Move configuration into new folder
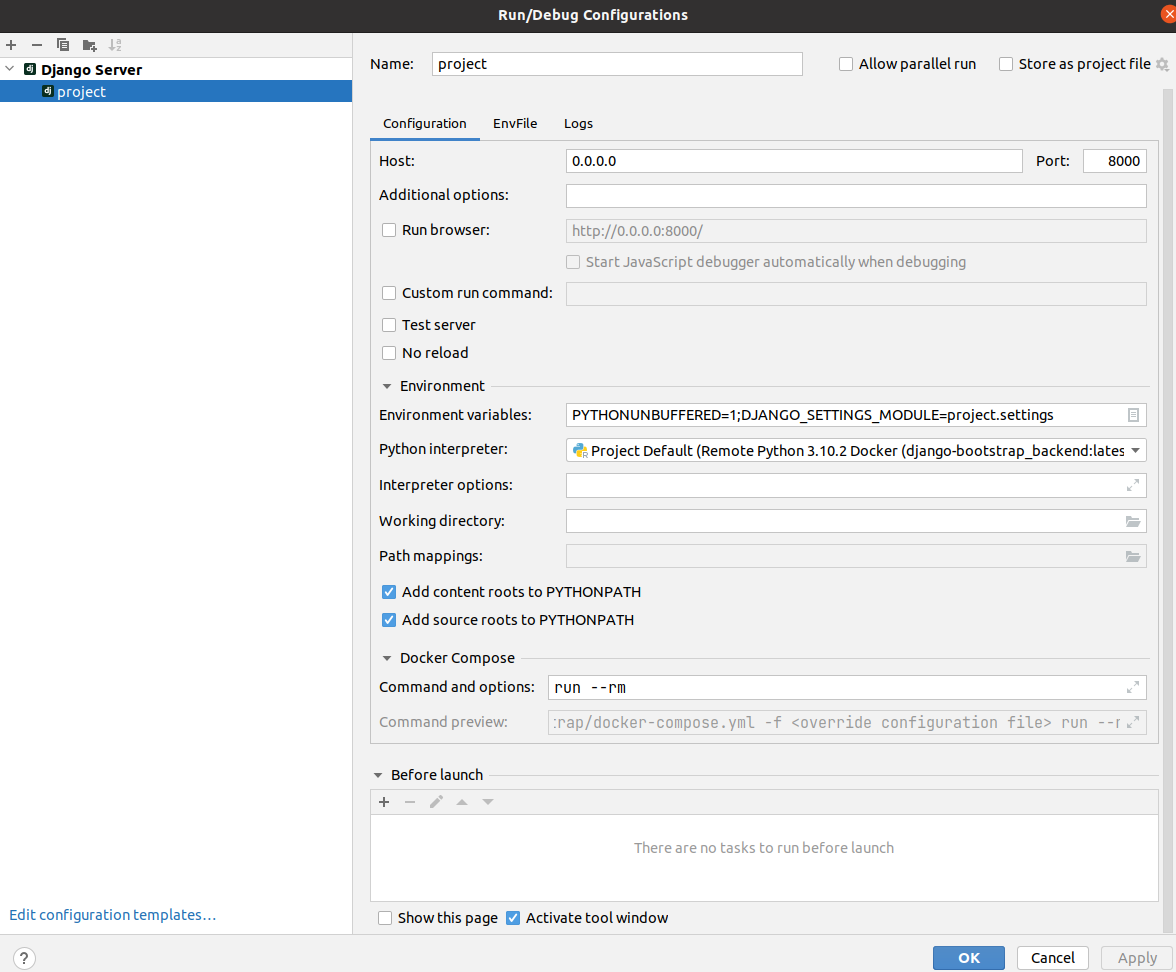 click(89, 45)
